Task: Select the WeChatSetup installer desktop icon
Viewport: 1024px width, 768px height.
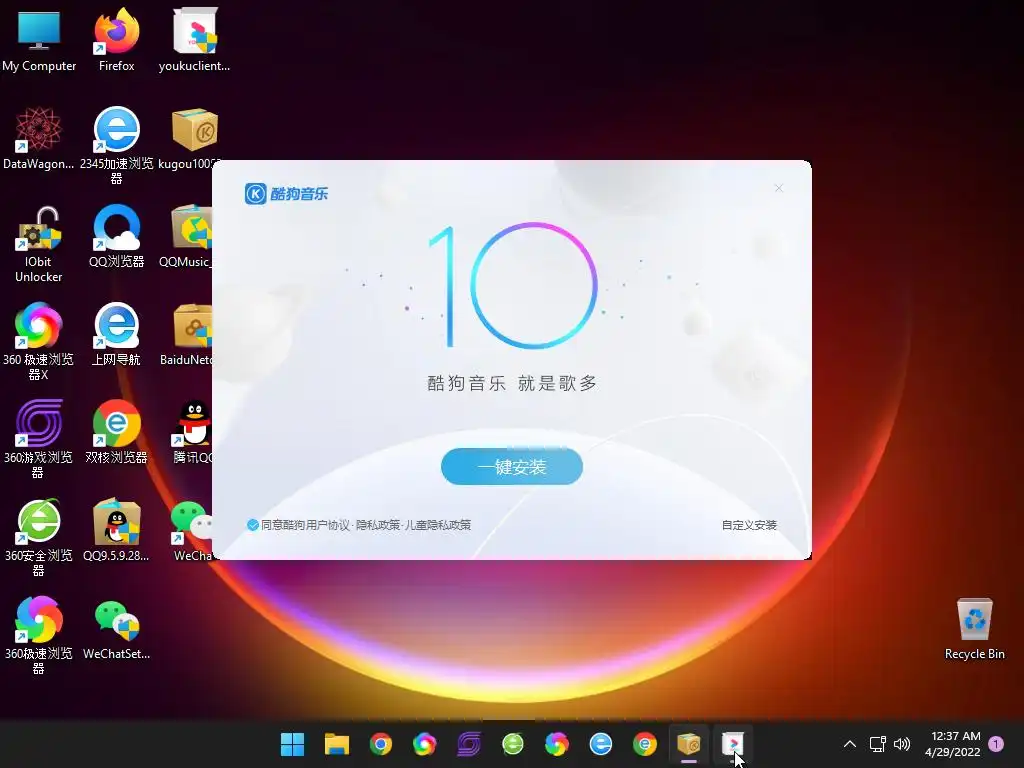Action: 116,630
